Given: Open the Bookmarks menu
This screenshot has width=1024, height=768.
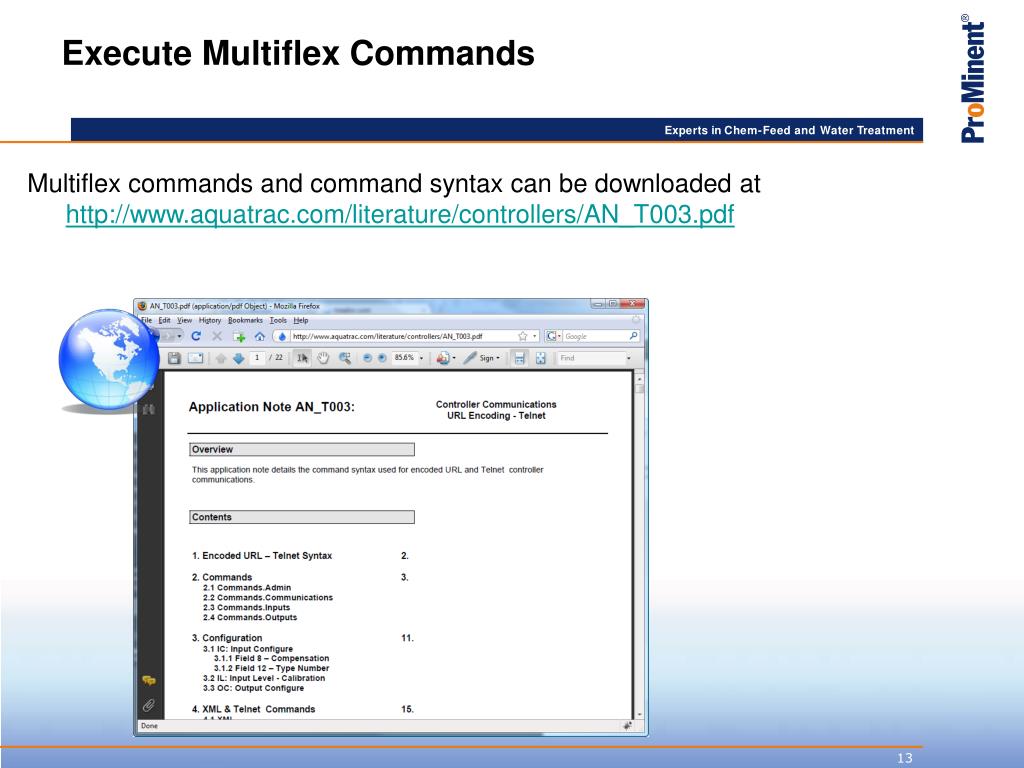Looking at the screenshot, I should pyautogui.click(x=245, y=320).
